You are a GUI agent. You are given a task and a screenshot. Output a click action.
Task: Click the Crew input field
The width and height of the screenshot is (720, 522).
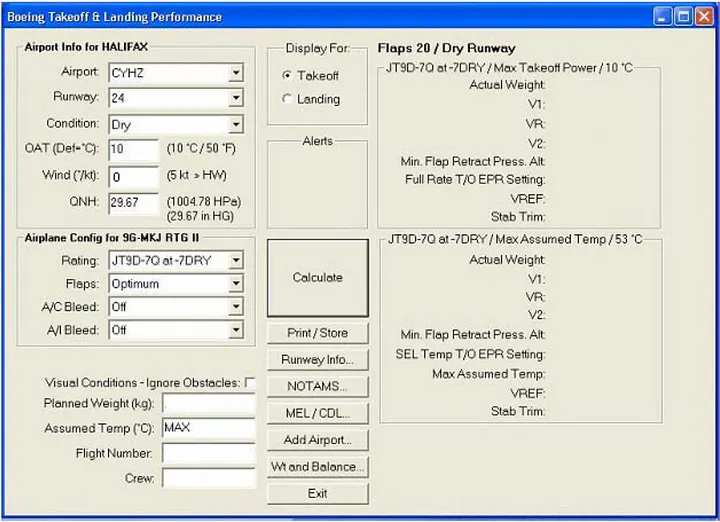pyautogui.click(x=208, y=478)
